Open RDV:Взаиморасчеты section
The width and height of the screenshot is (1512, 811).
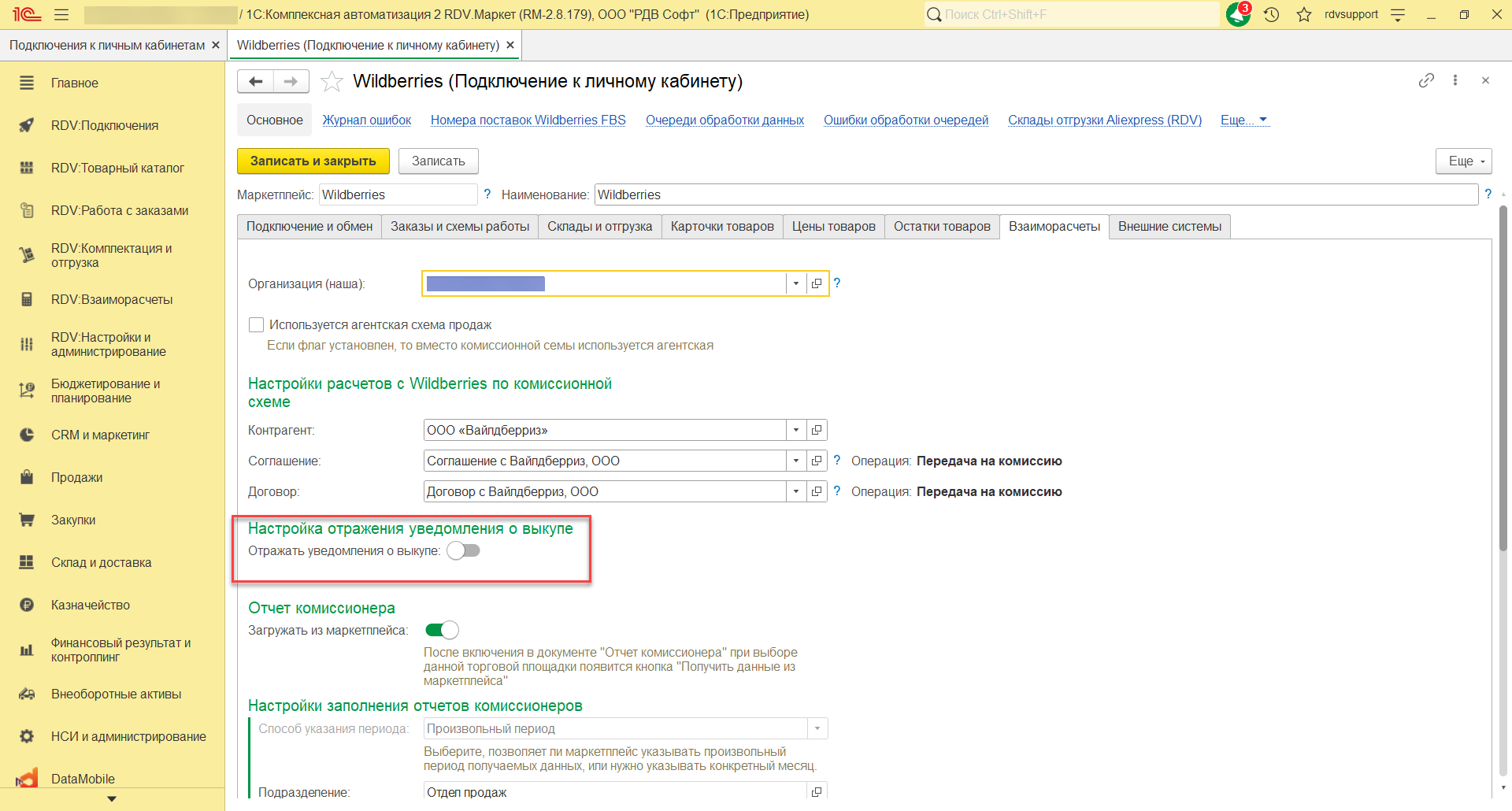pos(112,299)
